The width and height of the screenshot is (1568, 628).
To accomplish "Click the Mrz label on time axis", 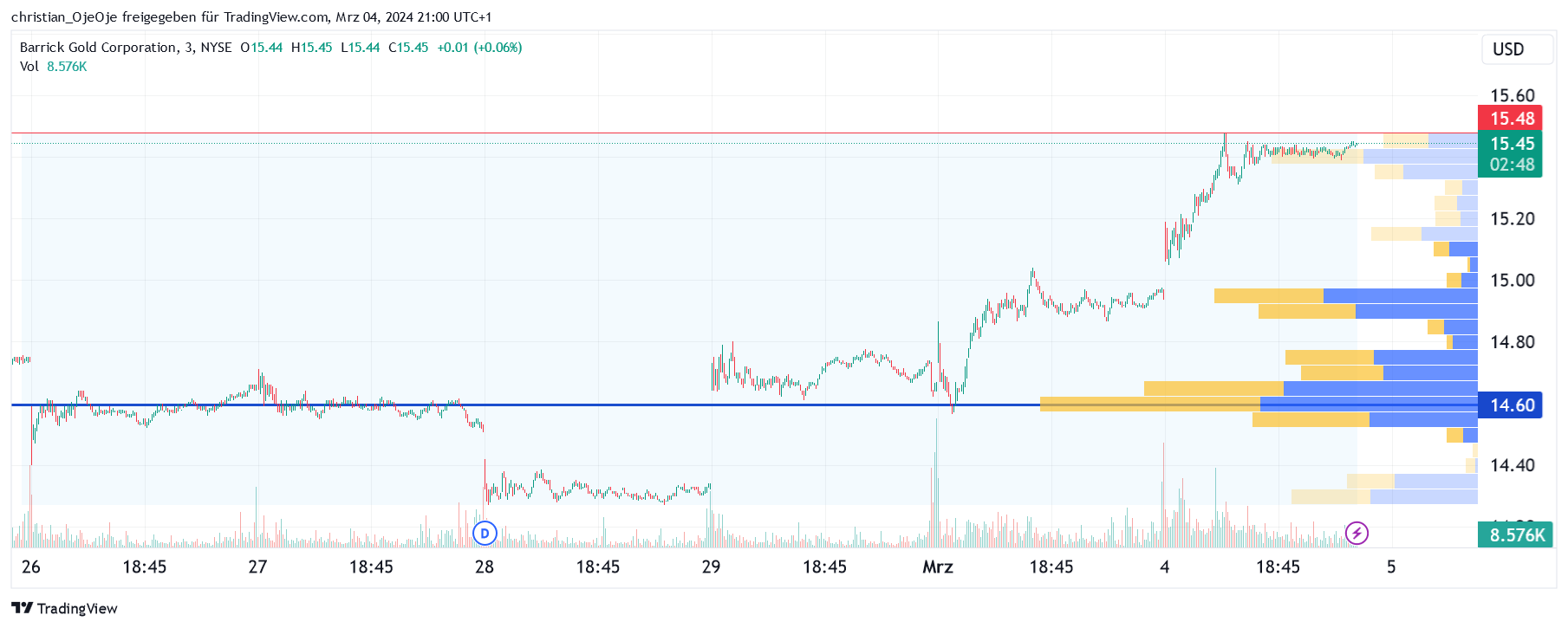I will 937,566.
